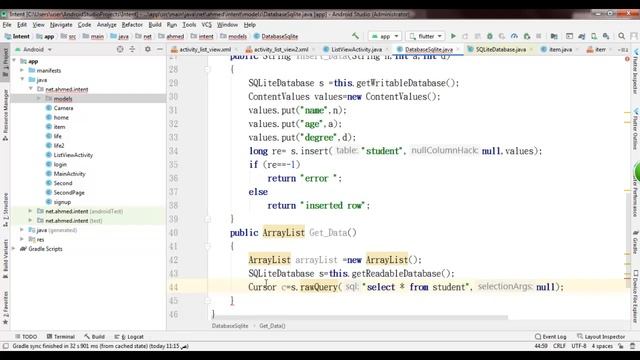Click the Make Project hammer icon
The width and height of the screenshot is (640, 360).
pyautogui.click(x=356, y=36)
